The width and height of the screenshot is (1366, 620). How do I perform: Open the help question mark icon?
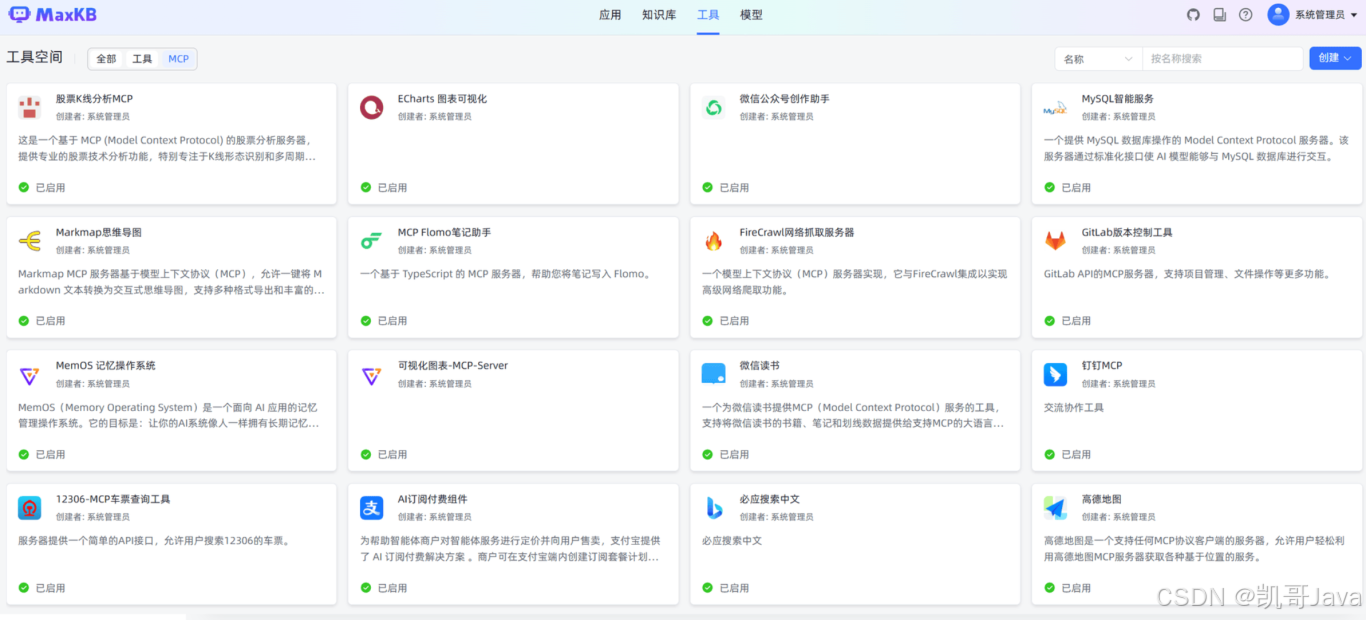click(1245, 15)
